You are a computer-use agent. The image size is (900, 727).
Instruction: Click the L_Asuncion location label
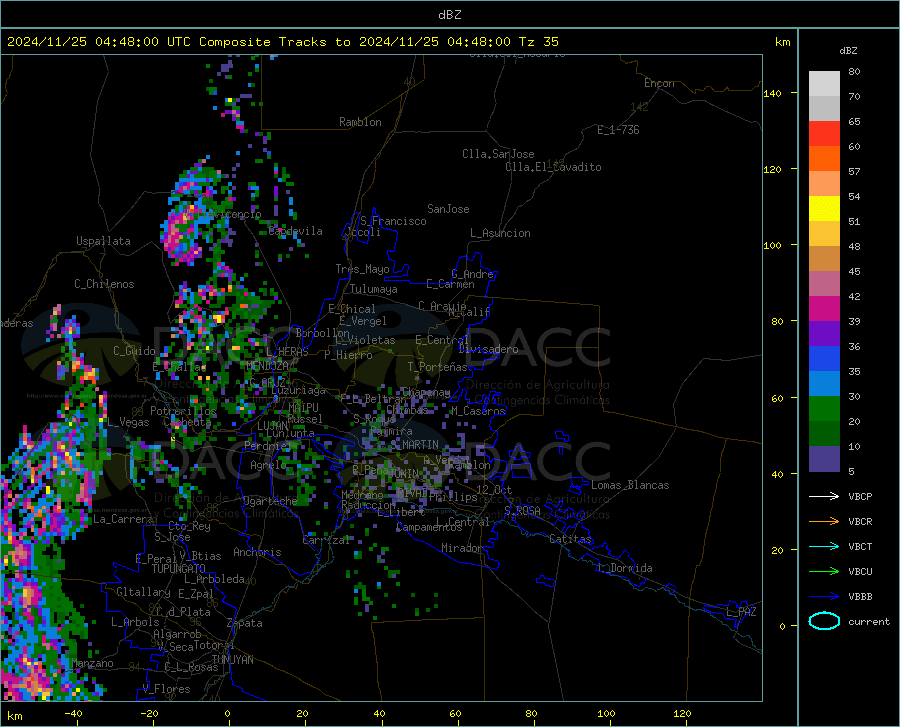500,233
